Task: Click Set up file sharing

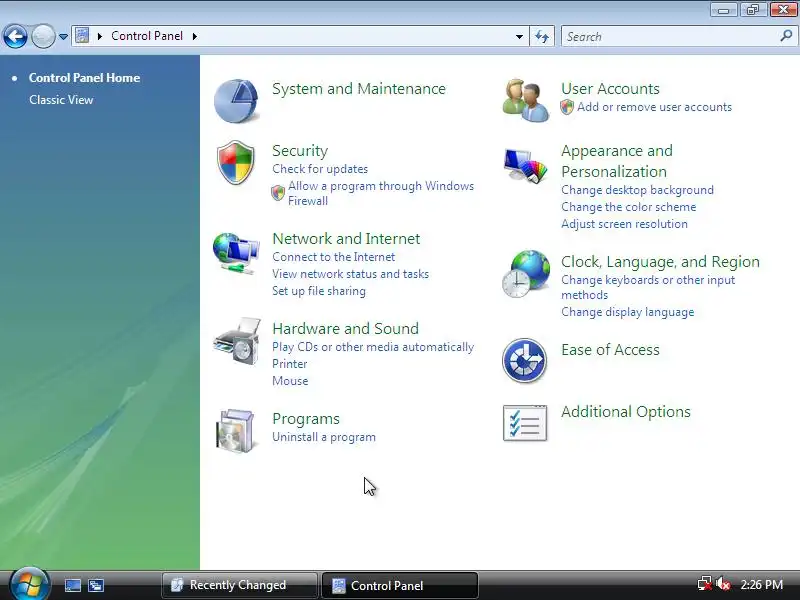Action: (319, 291)
